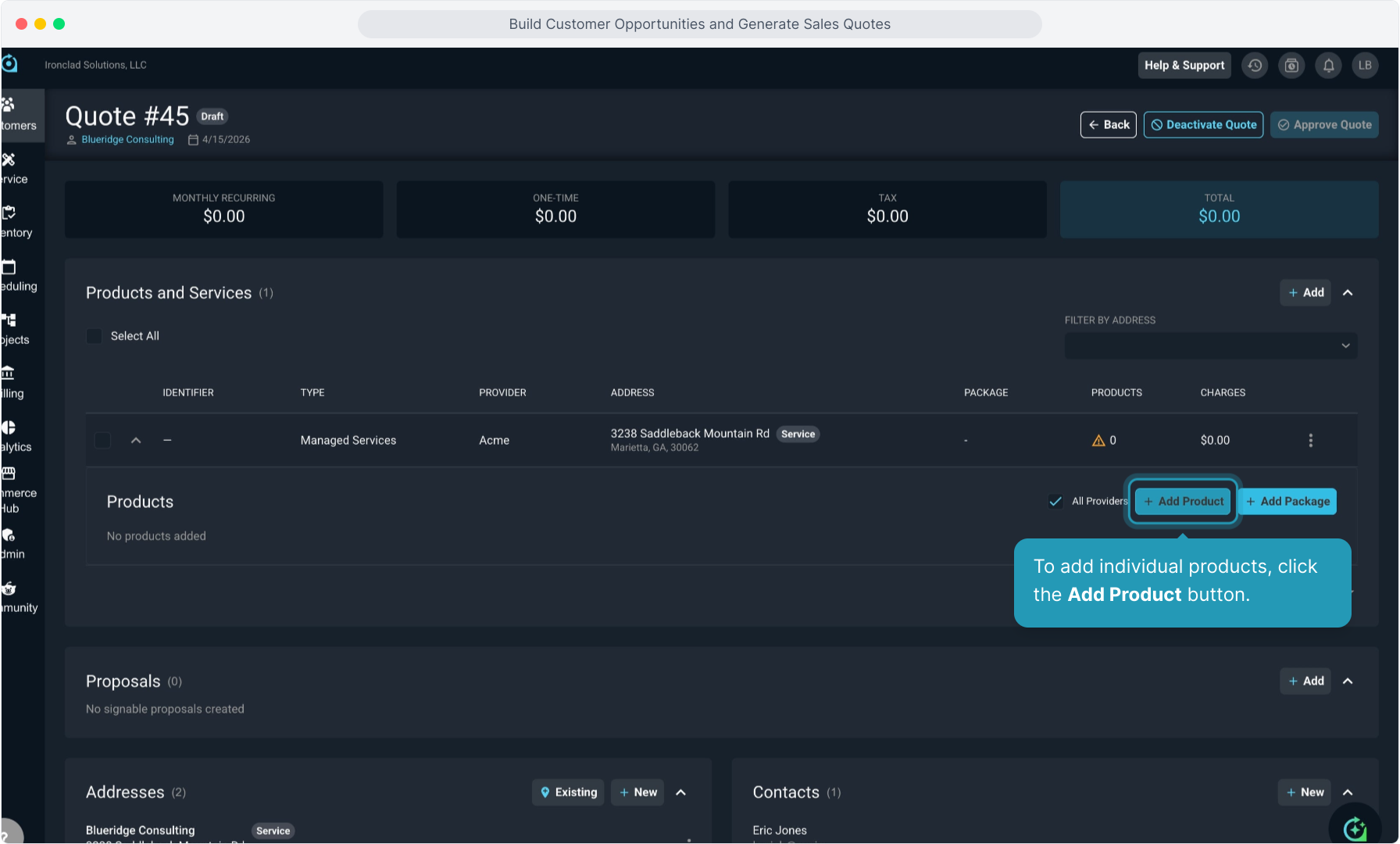Open the Blueridge Consulting customer link
Screen dimensions: 1400x844
tap(127, 140)
